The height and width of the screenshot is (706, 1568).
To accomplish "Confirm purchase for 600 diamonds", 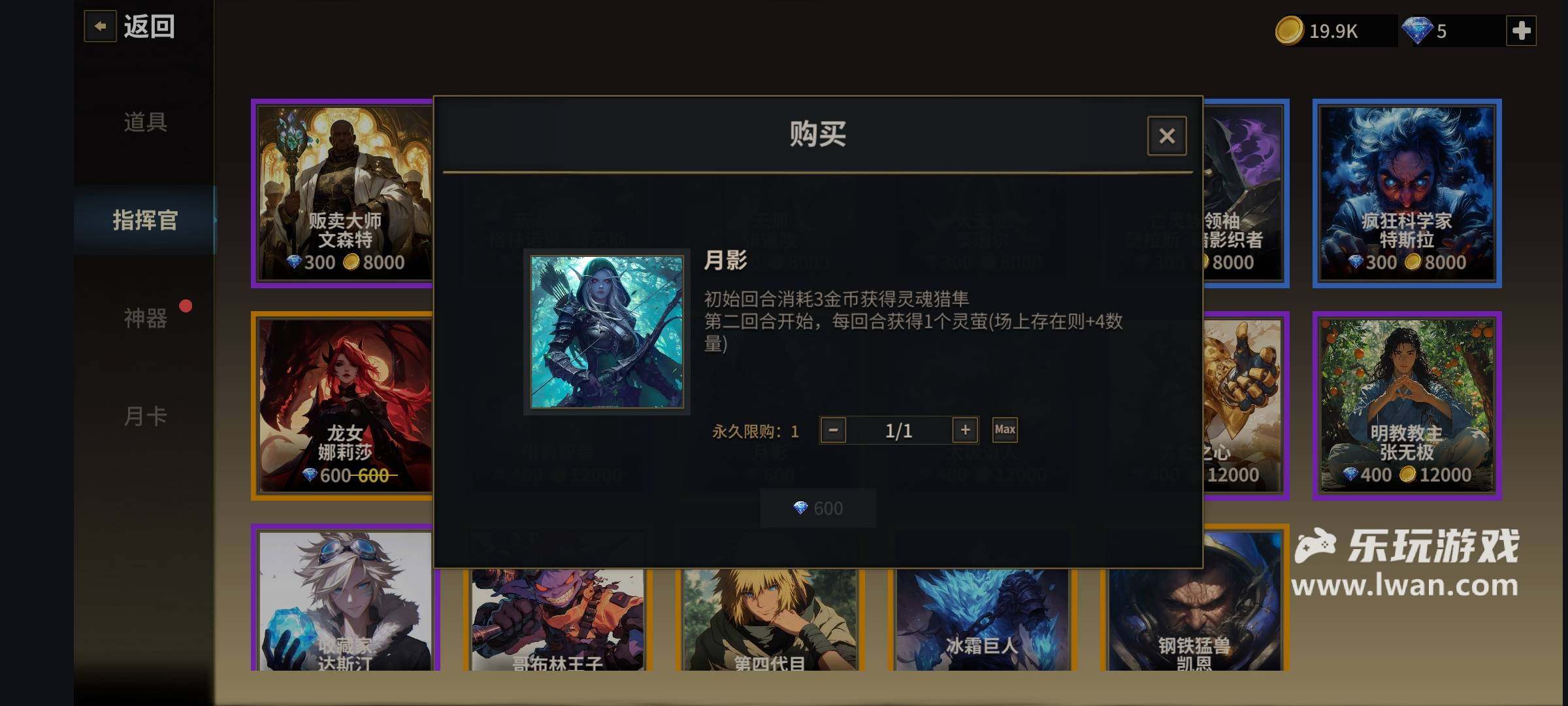I will coord(818,508).
